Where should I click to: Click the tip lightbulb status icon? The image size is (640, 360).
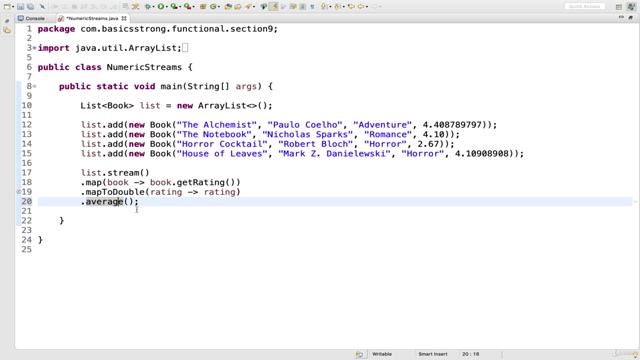point(635,355)
